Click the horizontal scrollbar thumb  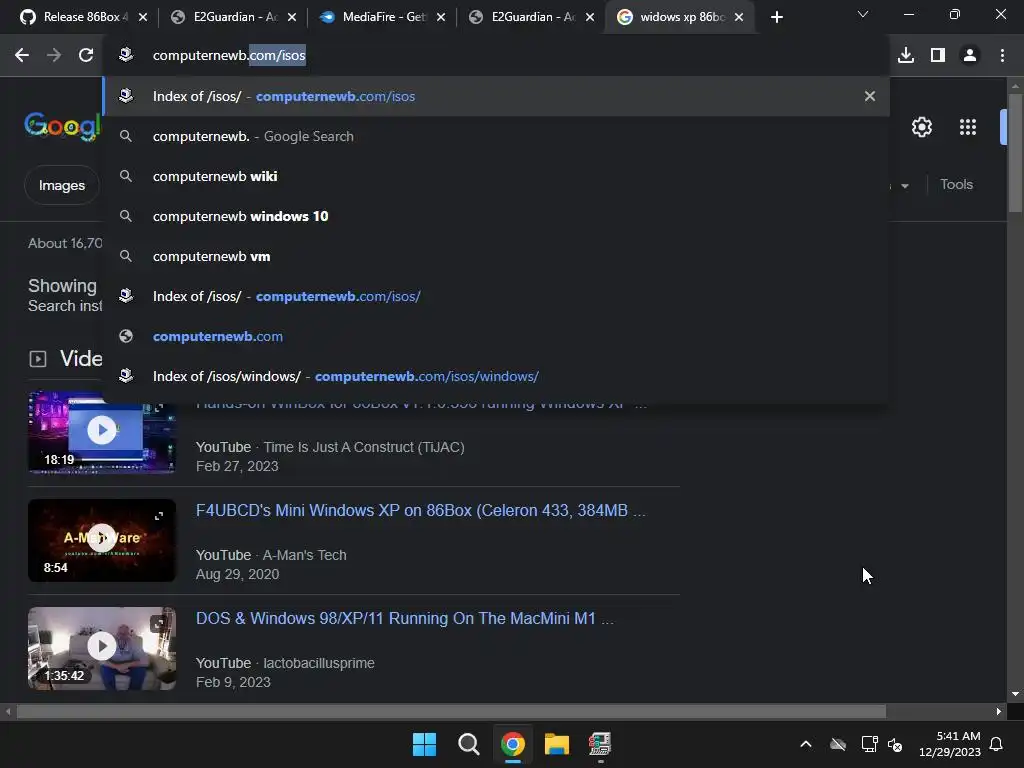(x=451, y=711)
